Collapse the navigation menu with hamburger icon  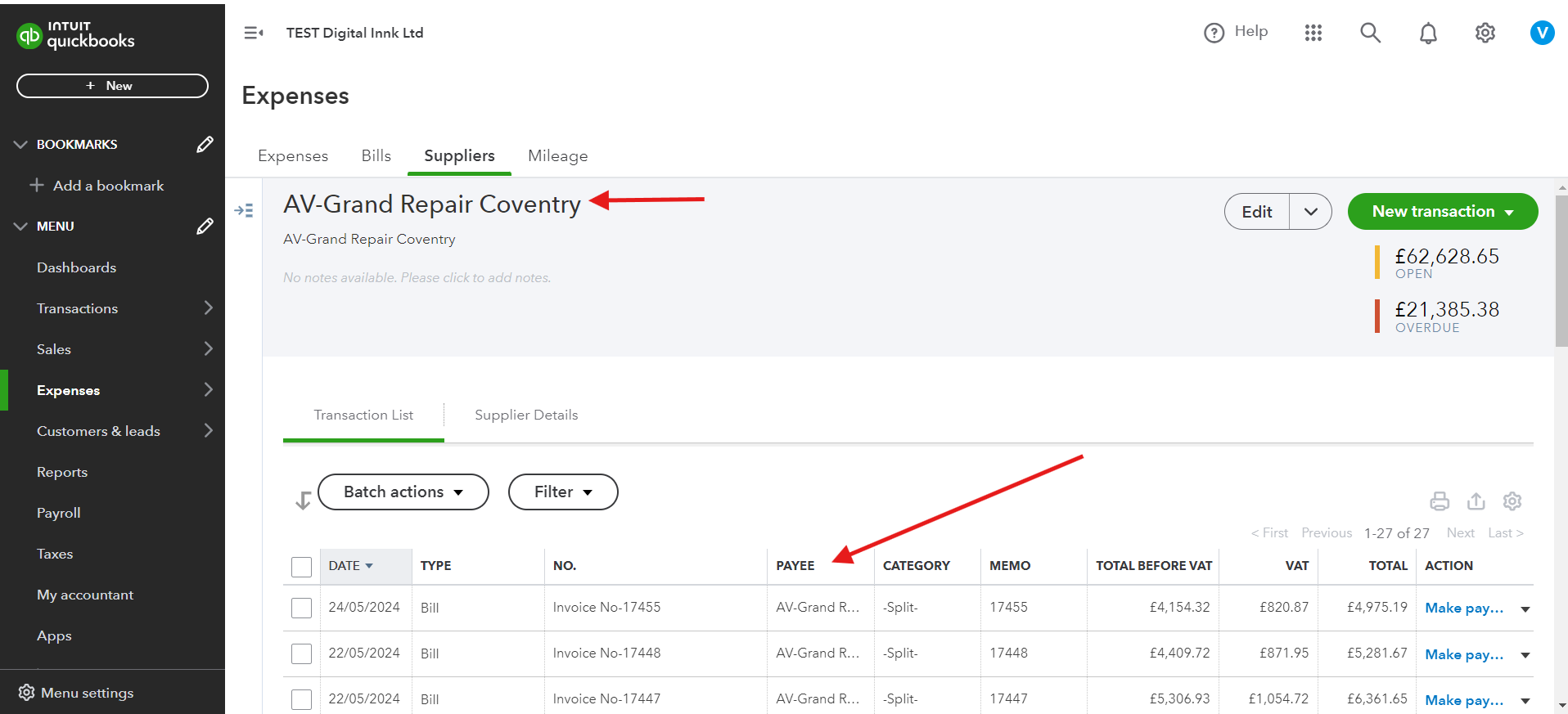coord(254,33)
